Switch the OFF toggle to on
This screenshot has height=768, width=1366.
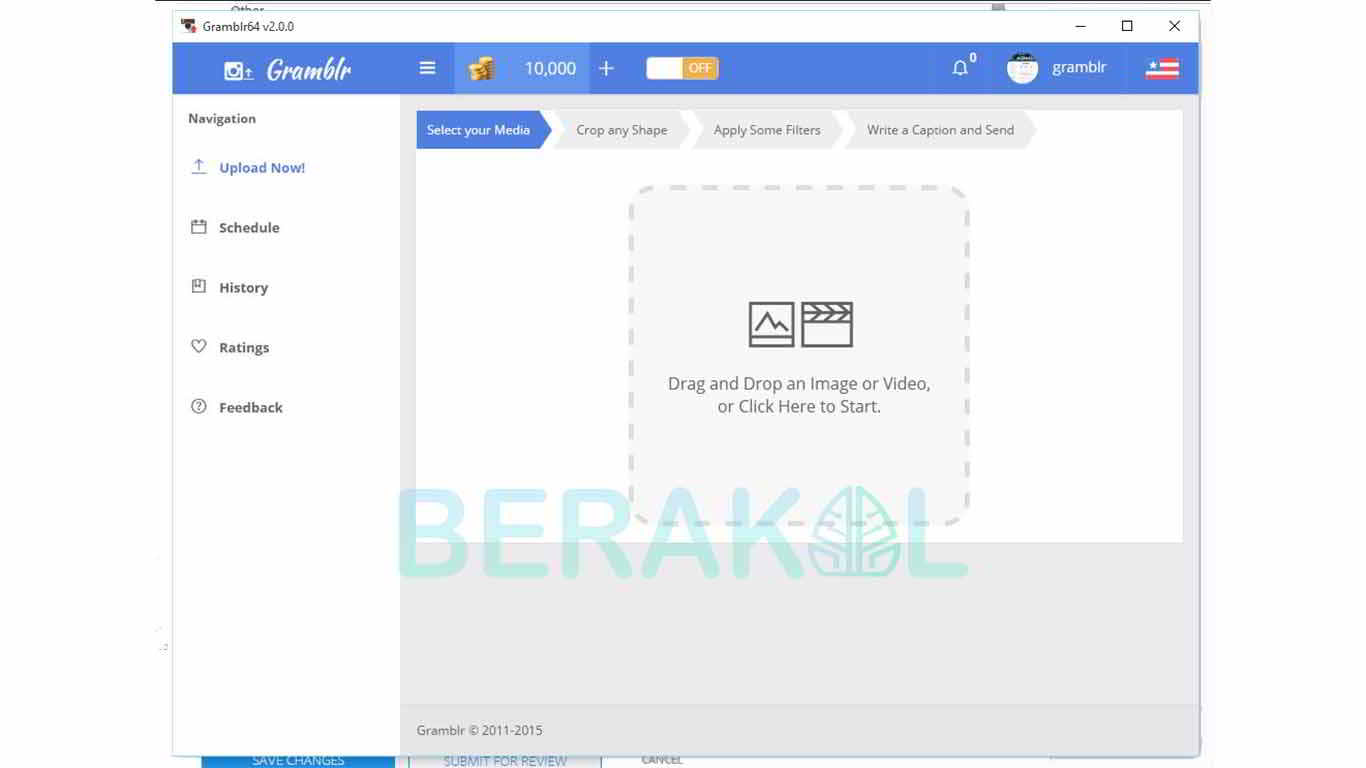pos(681,67)
